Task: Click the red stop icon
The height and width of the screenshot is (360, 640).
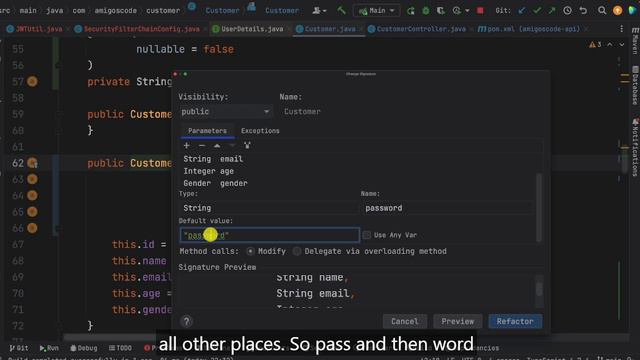Action: (x=480, y=11)
